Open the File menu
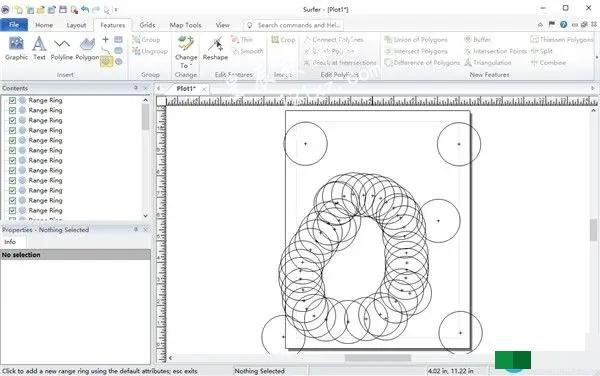Viewport: 600px width, 376px height. pyautogui.click(x=14, y=25)
